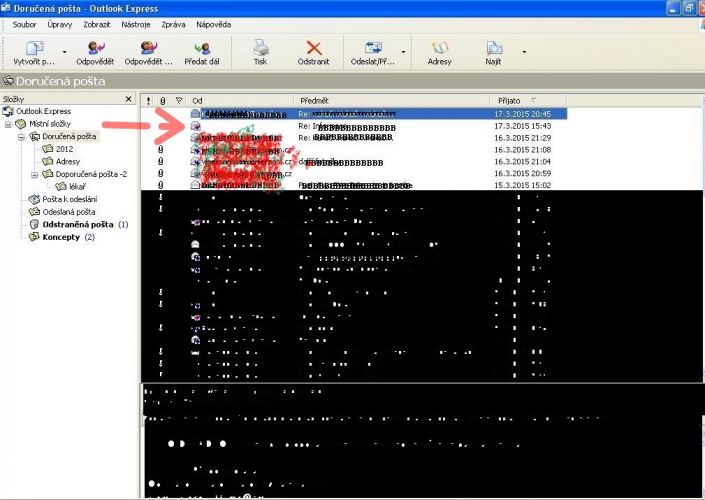This screenshot has height=500, width=705.
Task: Select Outlook Express root in folder tree
Action: [x=44, y=111]
